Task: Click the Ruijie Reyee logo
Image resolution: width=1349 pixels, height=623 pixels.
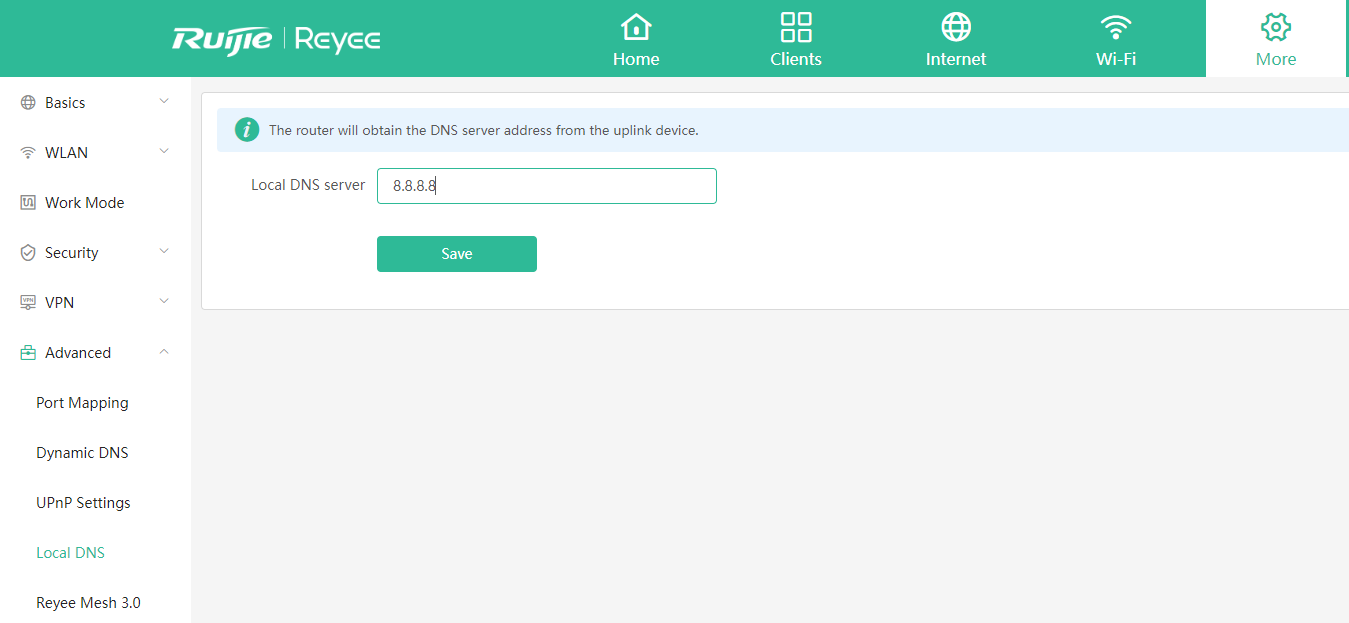Action: pyautogui.click(x=276, y=40)
